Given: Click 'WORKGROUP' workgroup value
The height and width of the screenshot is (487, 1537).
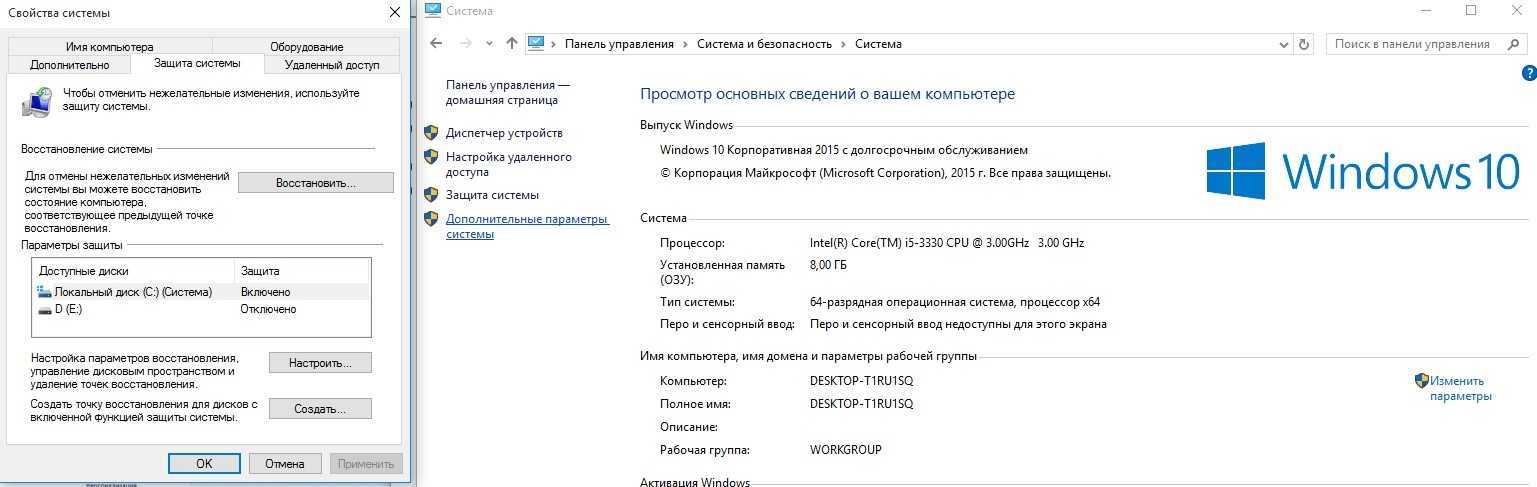Looking at the screenshot, I should (x=846, y=450).
